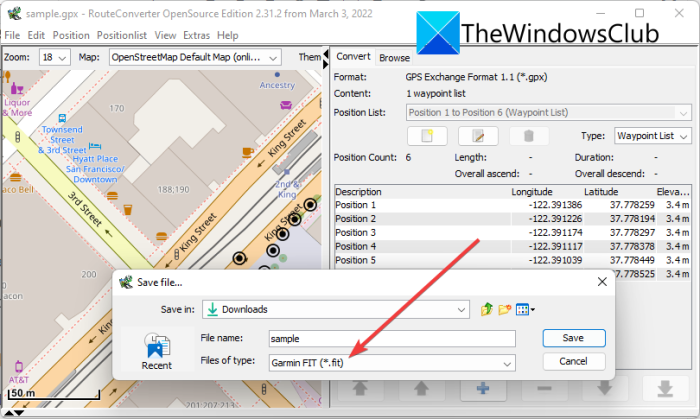The height and width of the screenshot is (419, 700).
Task: Open the File menu
Action: tap(12, 35)
